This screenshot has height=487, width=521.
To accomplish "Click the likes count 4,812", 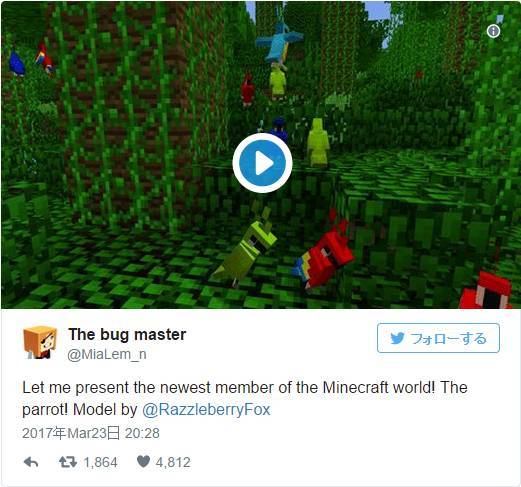I will coord(173,462).
